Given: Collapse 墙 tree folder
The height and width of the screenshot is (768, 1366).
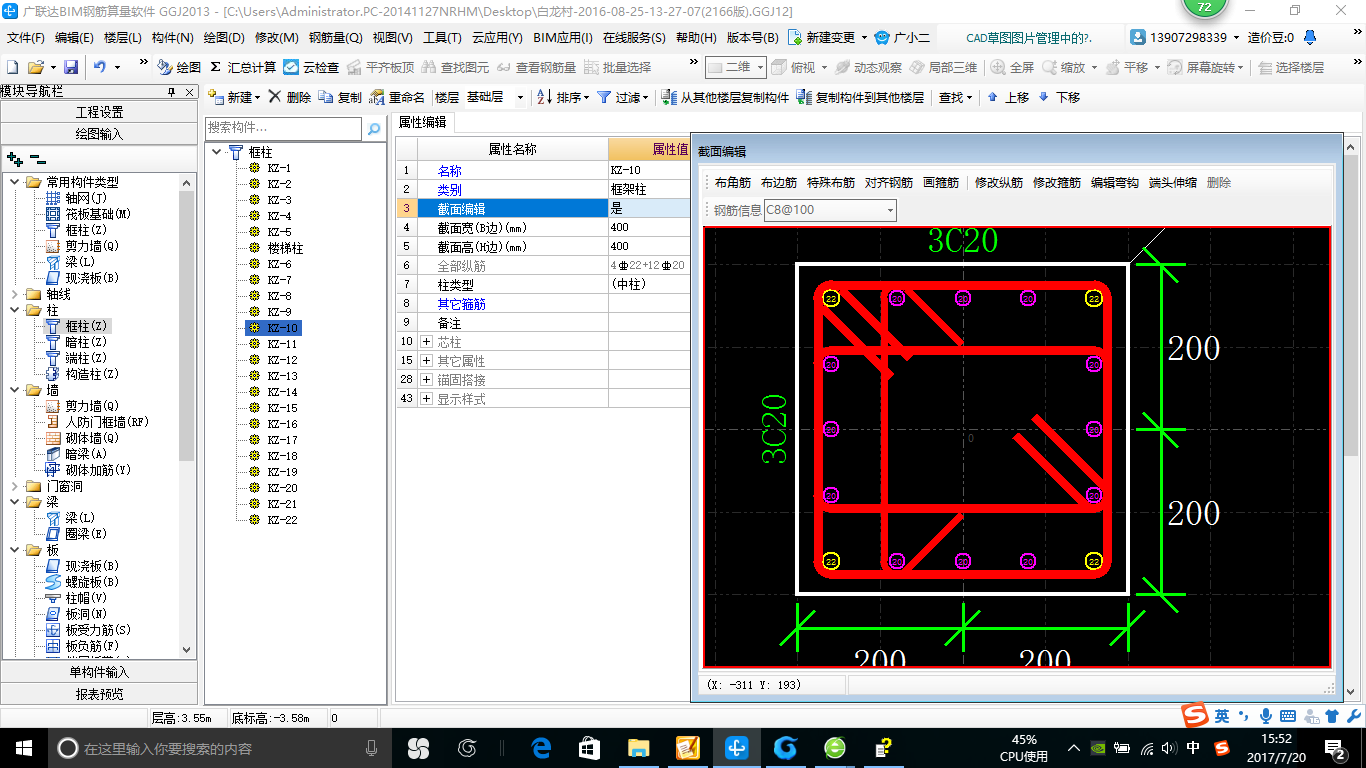Looking at the screenshot, I should pyautogui.click(x=14, y=390).
